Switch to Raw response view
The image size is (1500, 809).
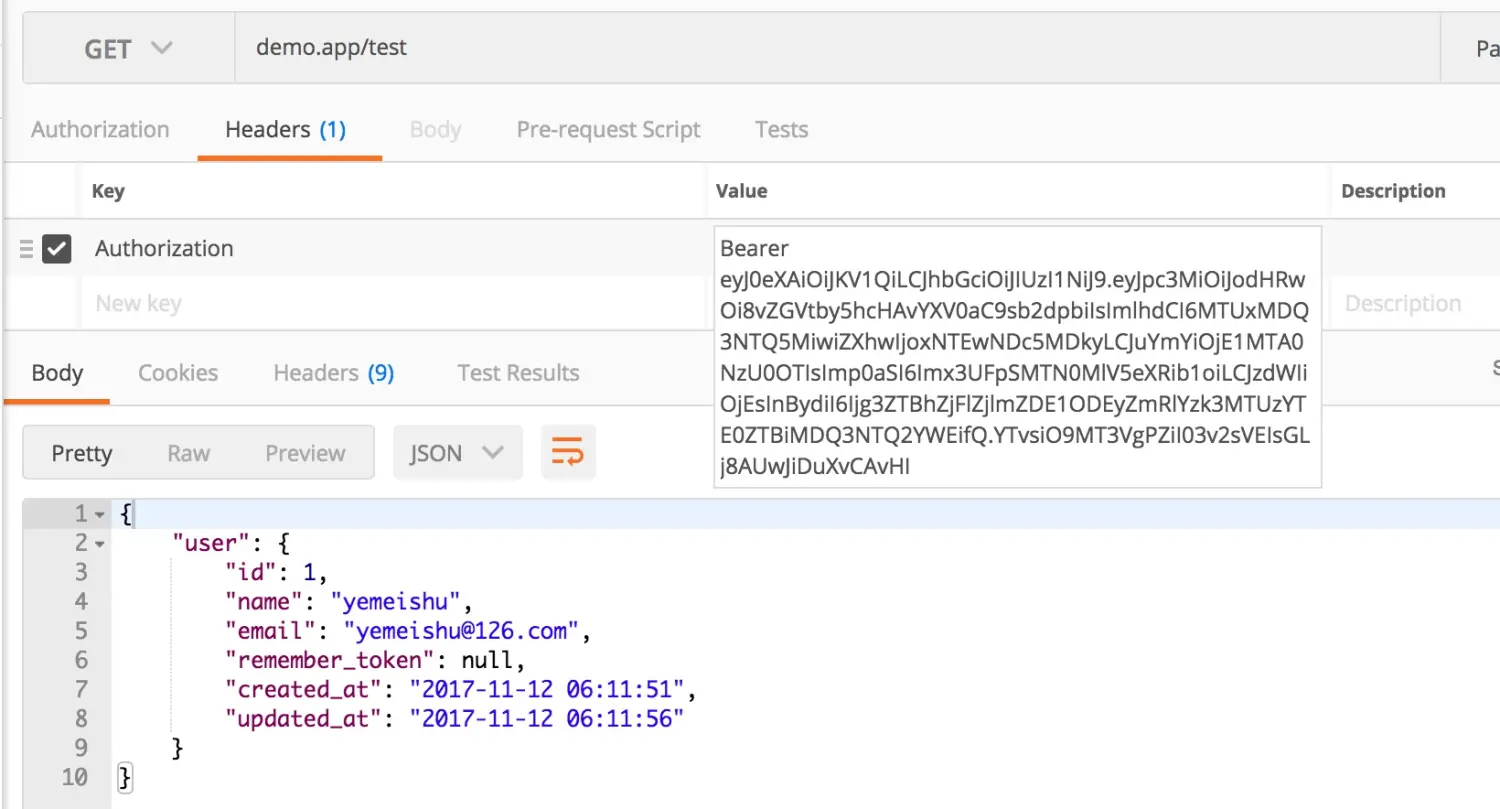pyautogui.click(x=188, y=453)
